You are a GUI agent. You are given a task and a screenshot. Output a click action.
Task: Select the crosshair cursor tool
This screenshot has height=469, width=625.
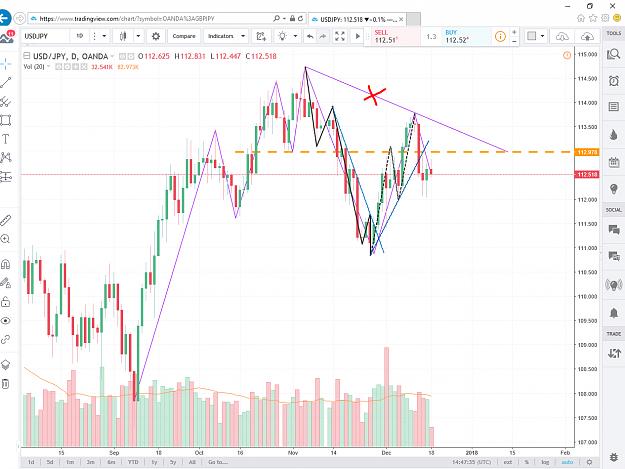click(6, 64)
